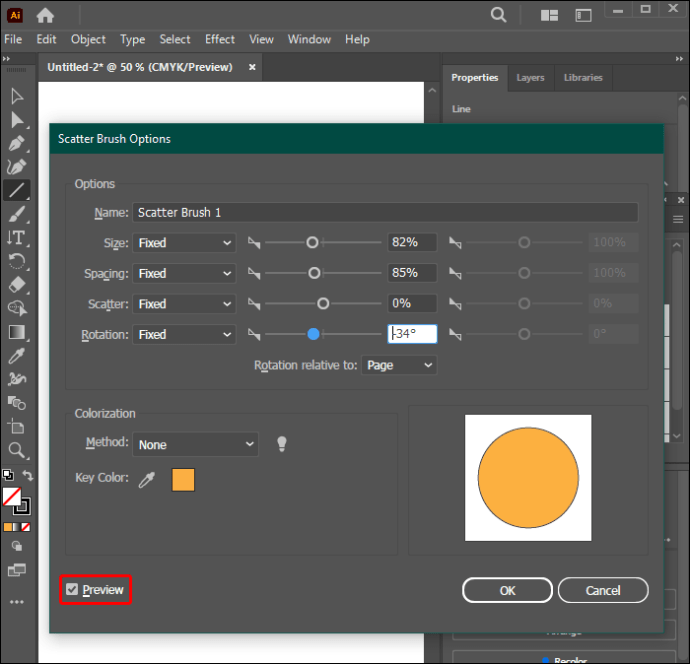
Task: Open Colorization Method None dropdown
Action: click(x=195, y=444)
